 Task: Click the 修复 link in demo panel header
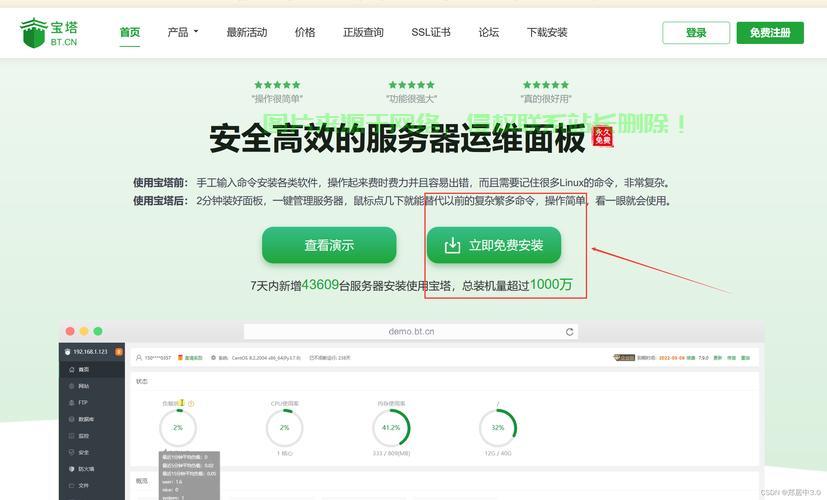click(731, 358)
